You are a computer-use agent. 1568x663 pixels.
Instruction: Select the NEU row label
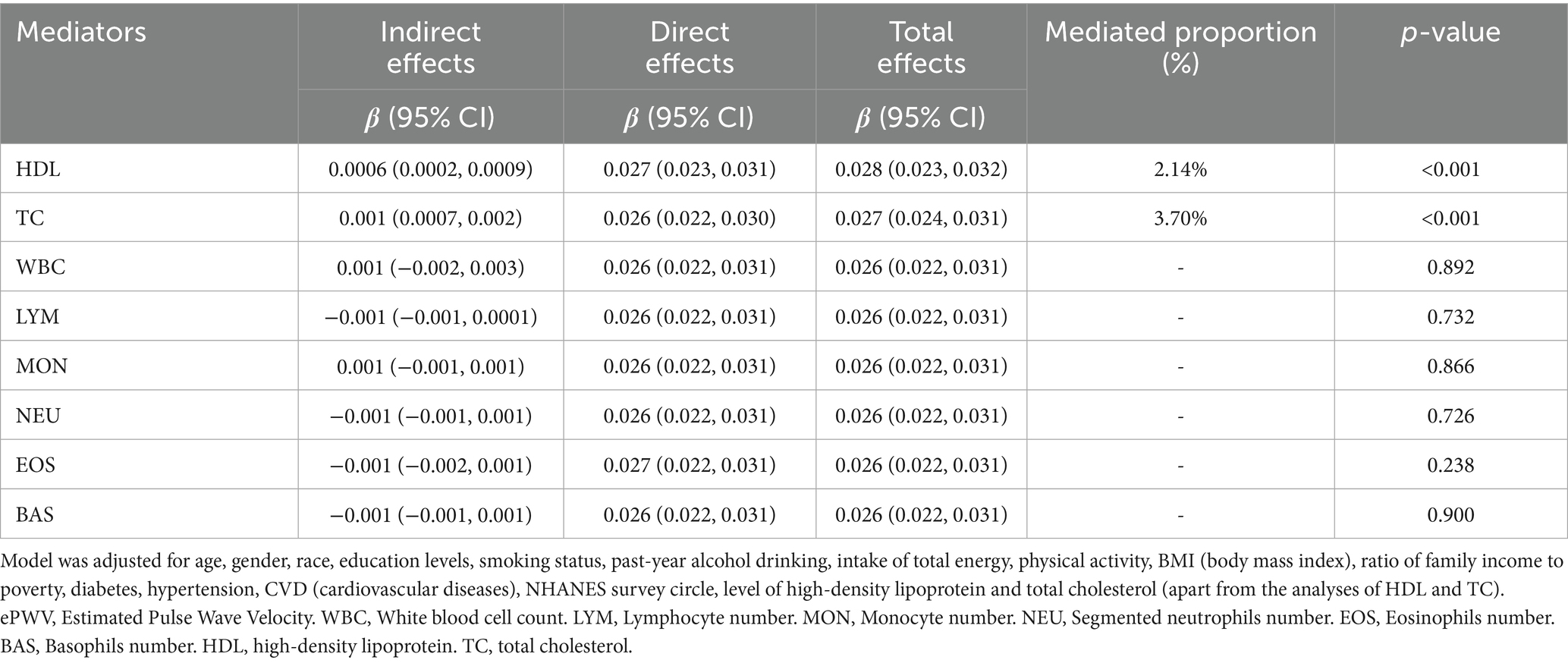click(38, 416)
